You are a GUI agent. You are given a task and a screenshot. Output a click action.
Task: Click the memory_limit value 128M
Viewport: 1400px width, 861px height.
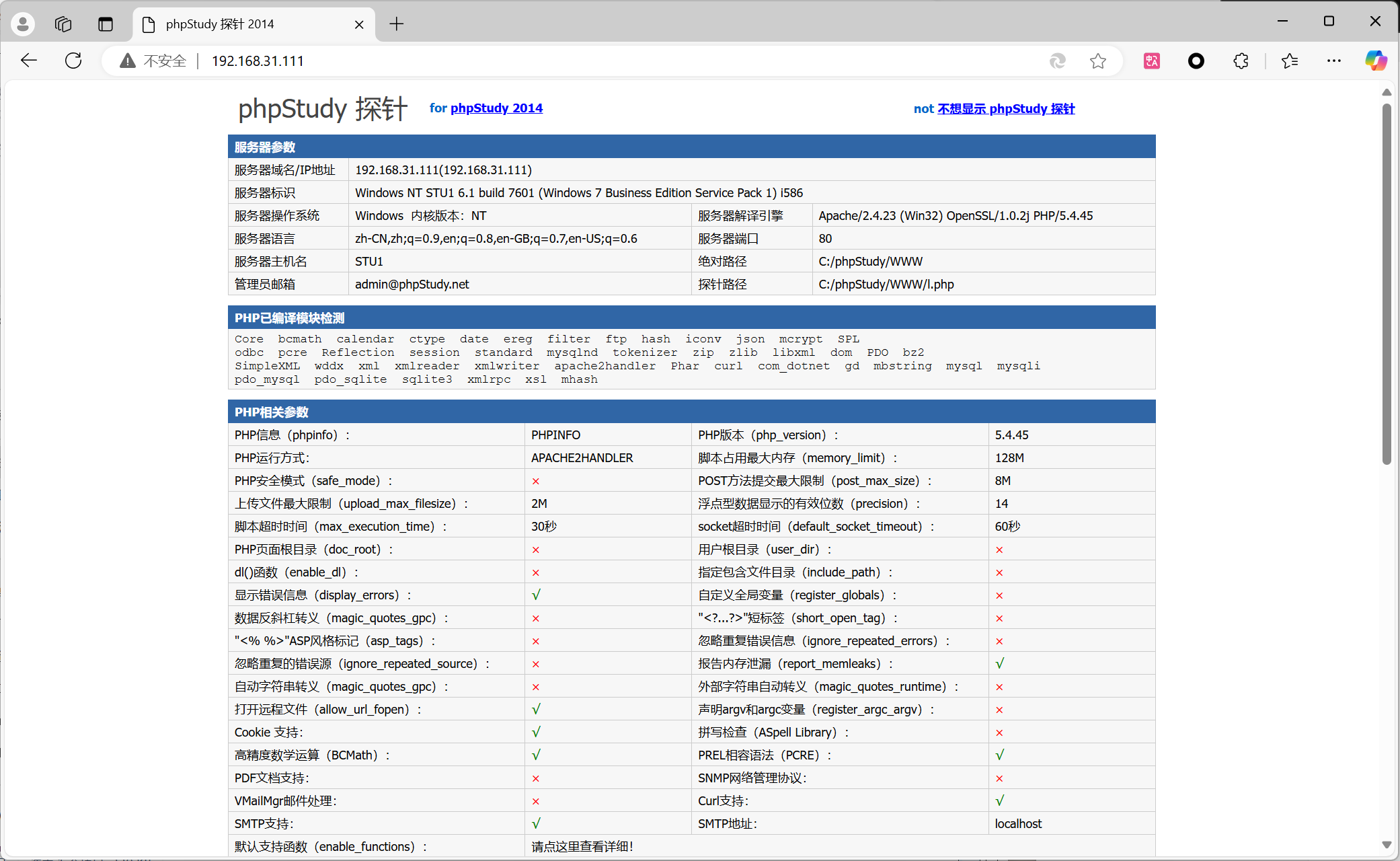point(1009,458)
